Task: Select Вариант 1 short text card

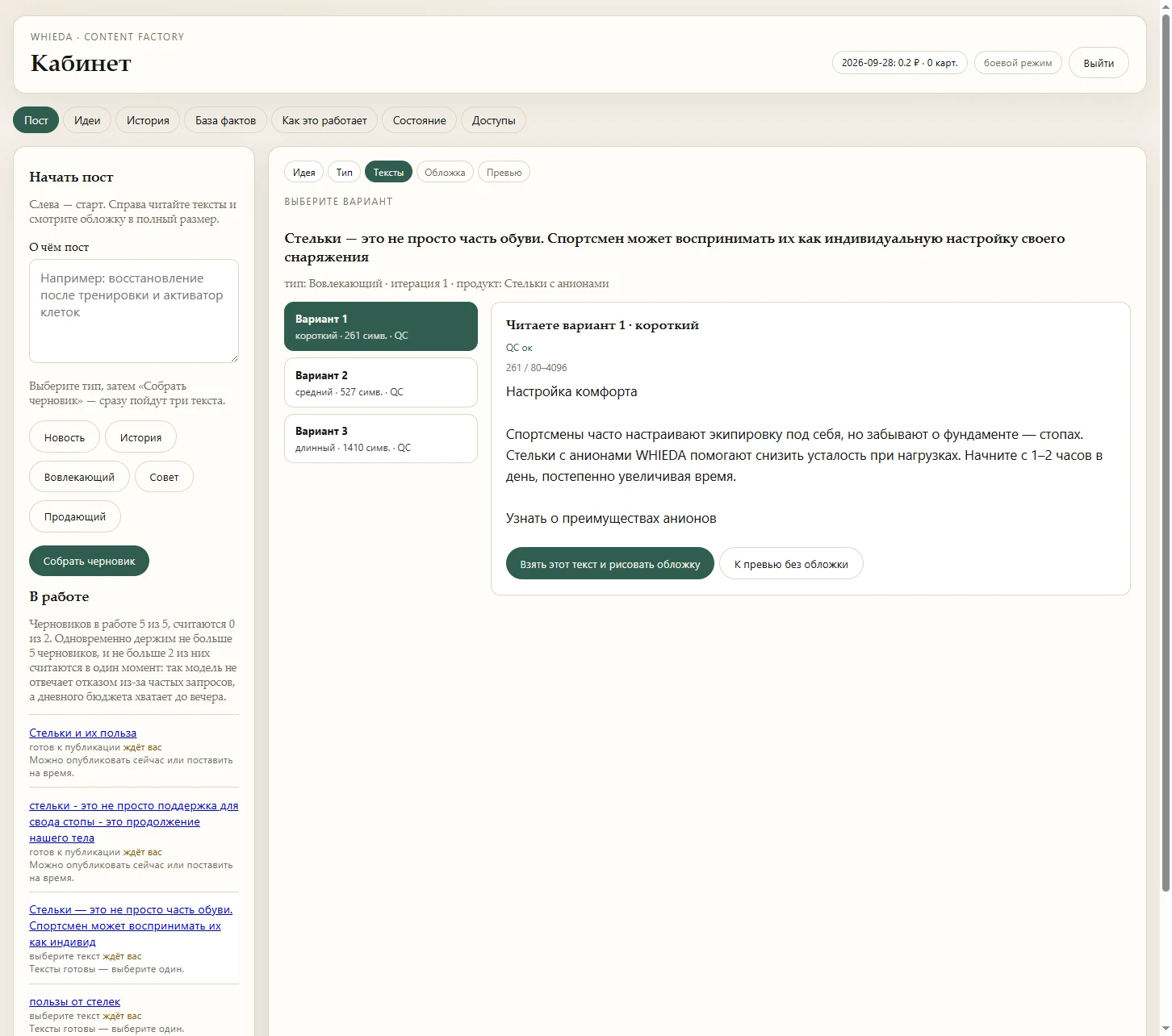Action: [381, 327]
